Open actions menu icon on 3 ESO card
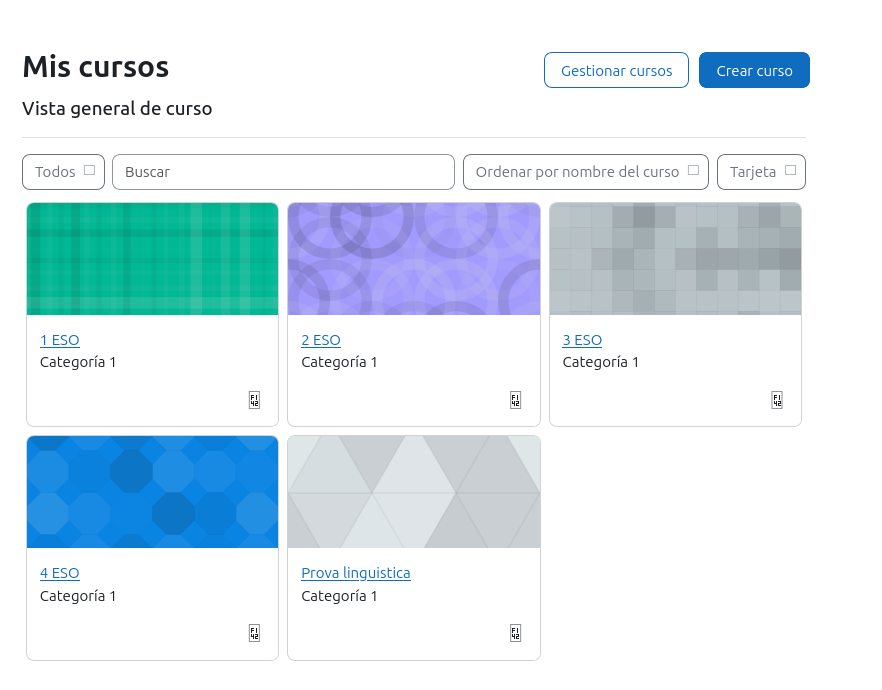 pyautogui.click(x=777, y=400)
